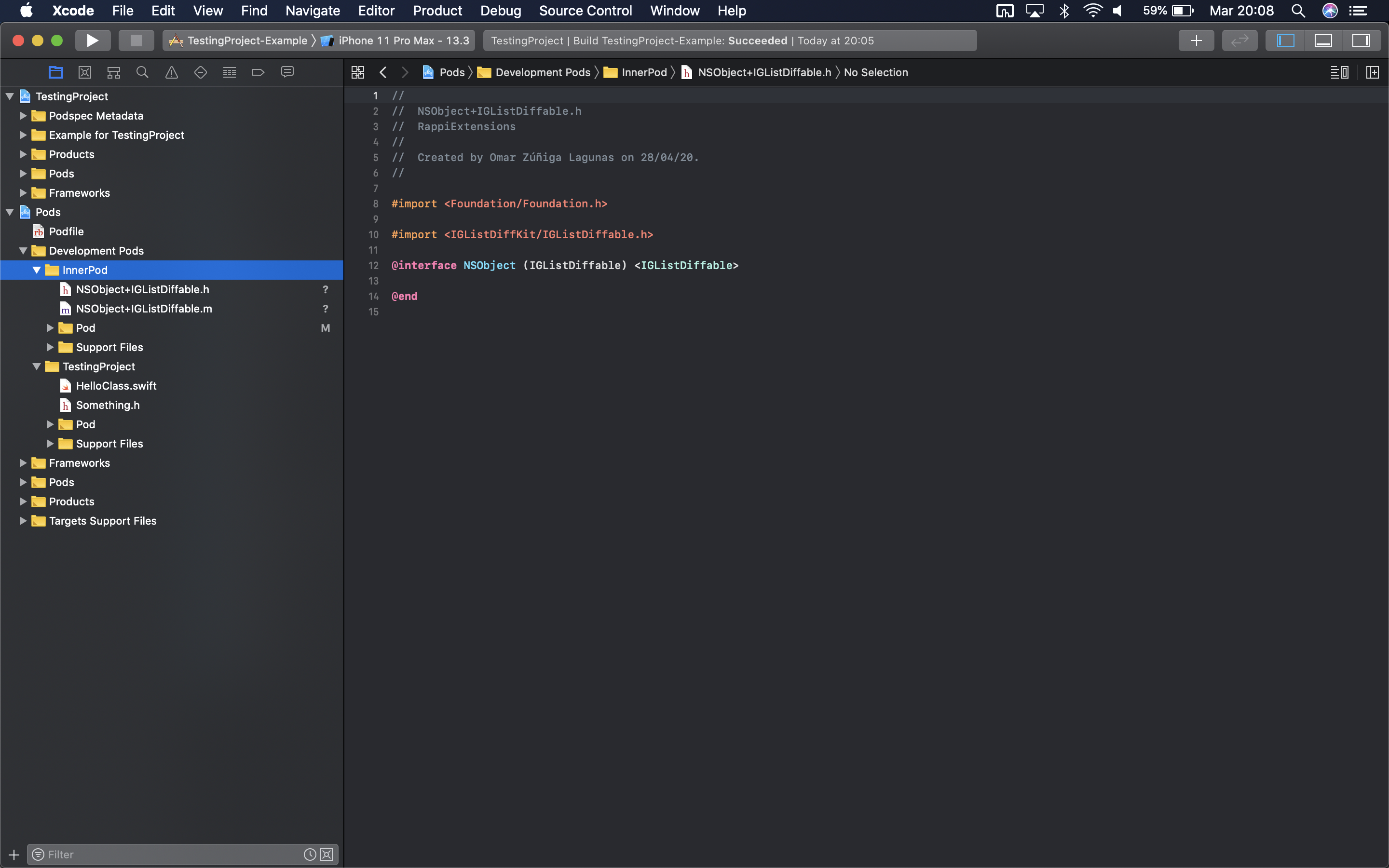The width and height of the screenshot is (1389, 868).
Task: Expand the Targets Support Files folder
Action: click(23, 521)
